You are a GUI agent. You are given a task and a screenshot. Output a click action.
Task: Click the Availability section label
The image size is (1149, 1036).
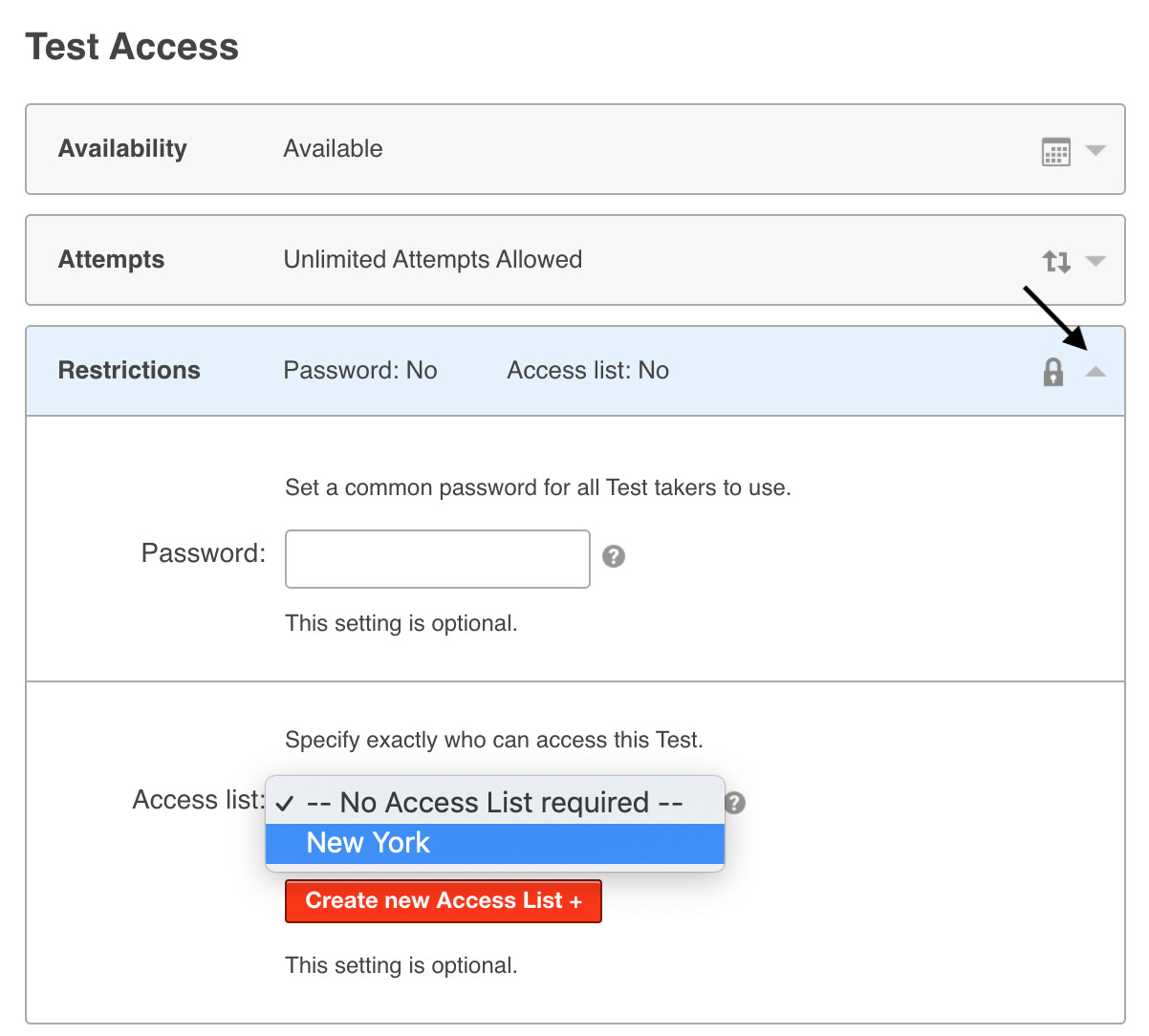[x=122, y=149]
